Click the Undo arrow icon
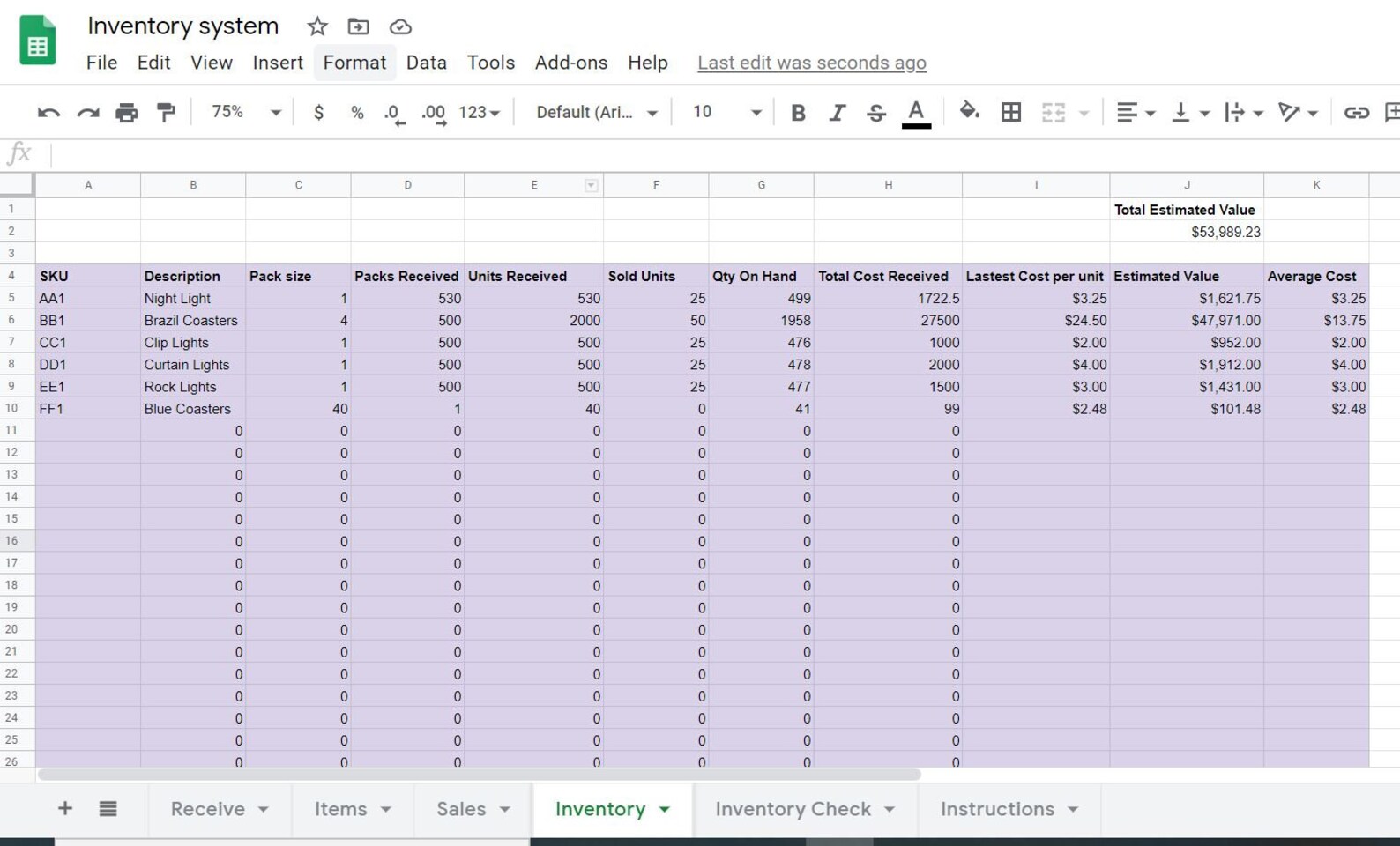Screen dimensions: 1400x846 click(x=48, y=112)
